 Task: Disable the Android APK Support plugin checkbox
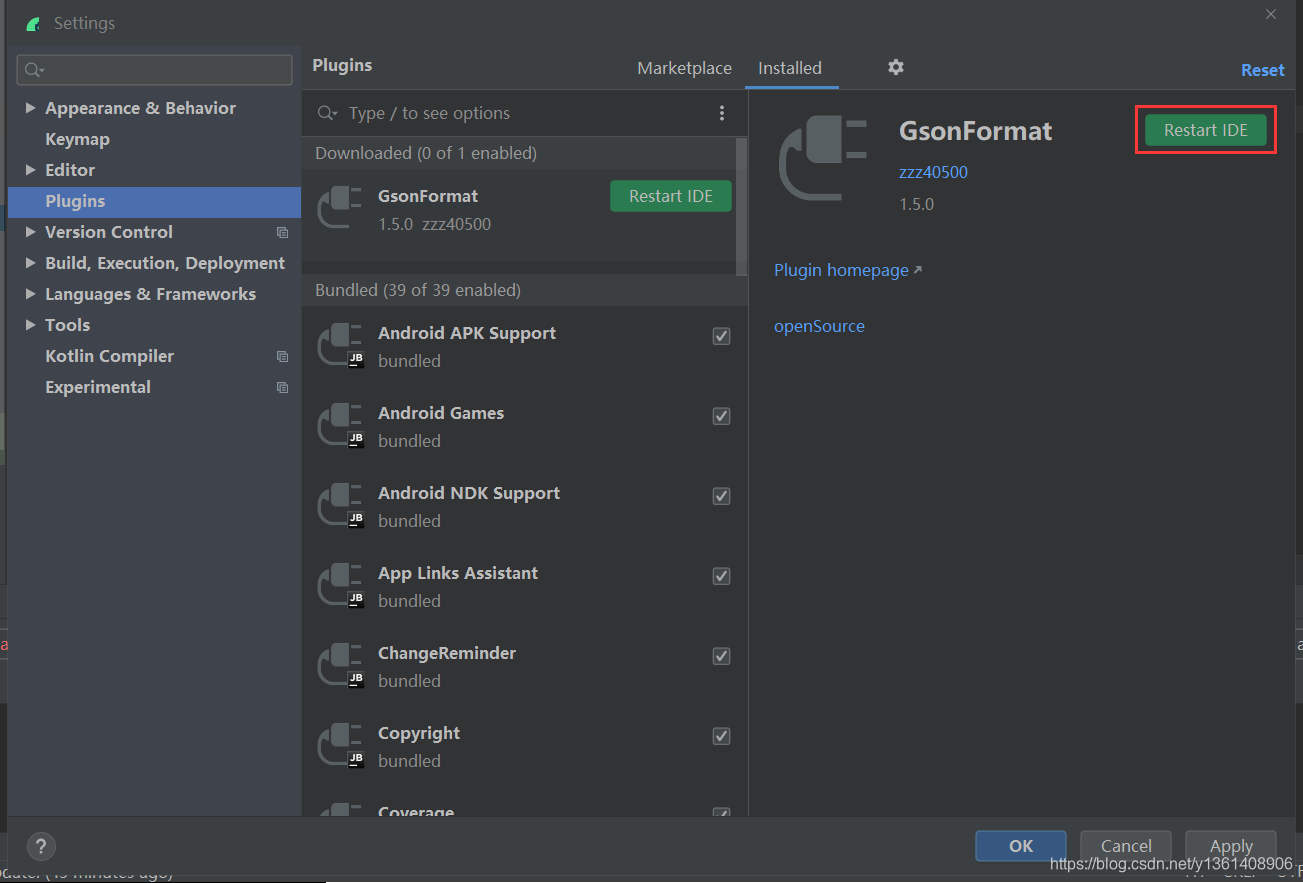[x=721, y=336]
